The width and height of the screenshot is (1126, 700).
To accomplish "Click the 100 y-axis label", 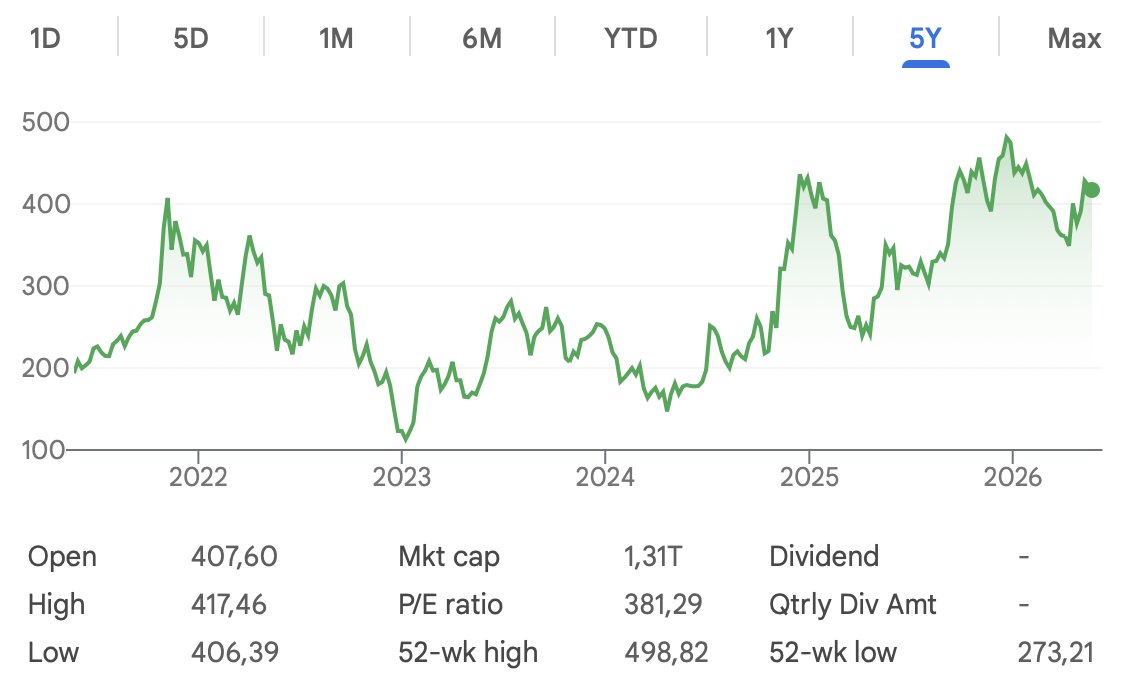I will (44, 450).
